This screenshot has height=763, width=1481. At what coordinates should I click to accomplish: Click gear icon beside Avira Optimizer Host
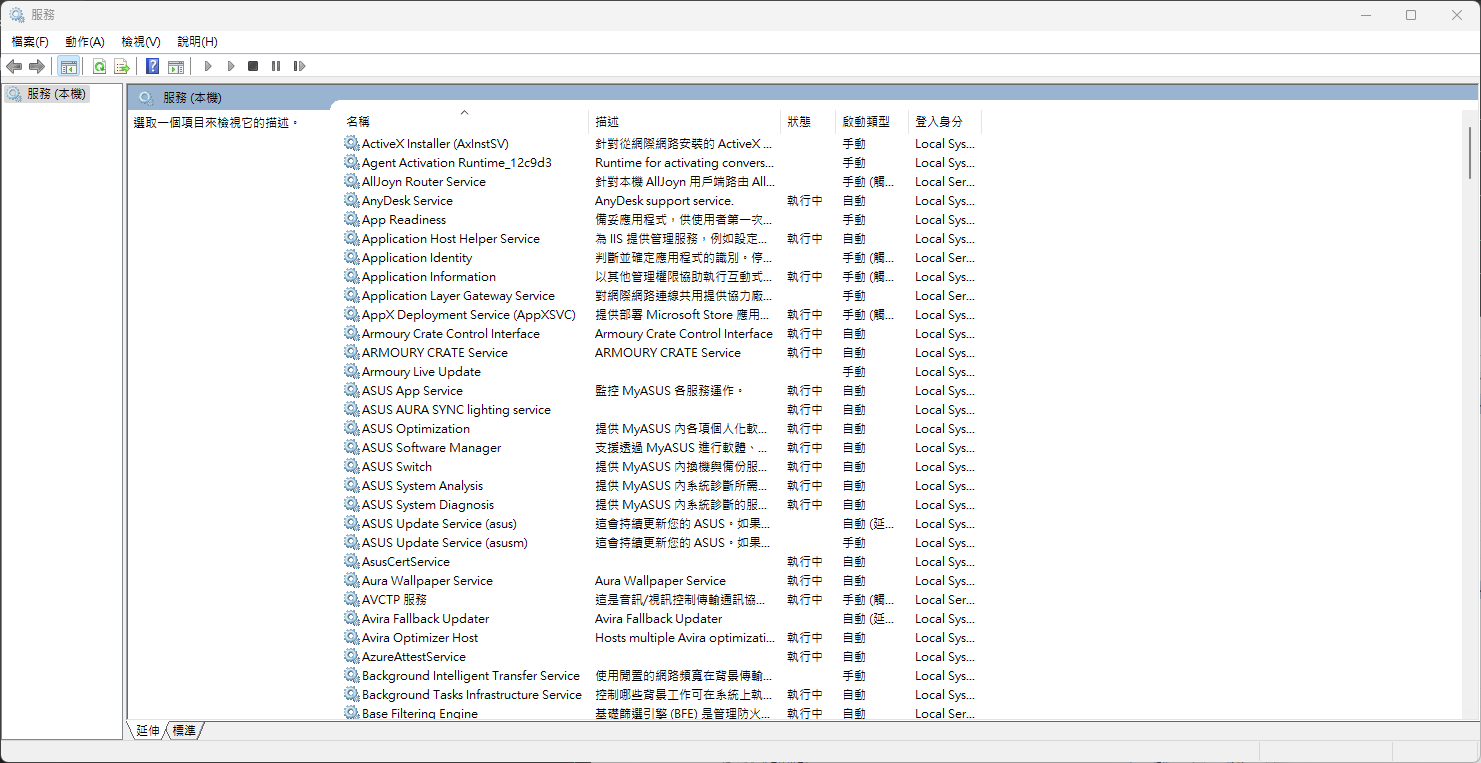[x=352, y=638]
